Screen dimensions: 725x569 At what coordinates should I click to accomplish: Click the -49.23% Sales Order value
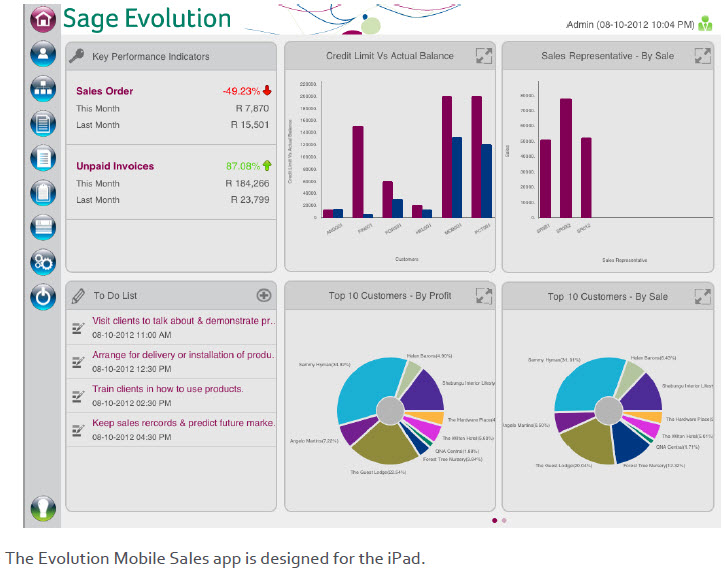[x=241, y=91]
